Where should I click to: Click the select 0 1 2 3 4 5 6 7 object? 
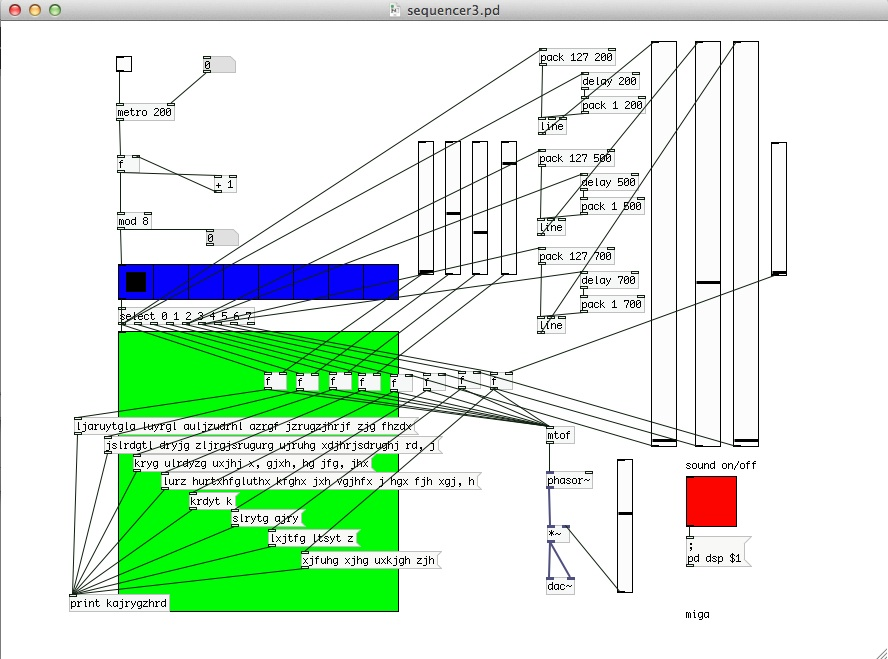tap(186, 317)
